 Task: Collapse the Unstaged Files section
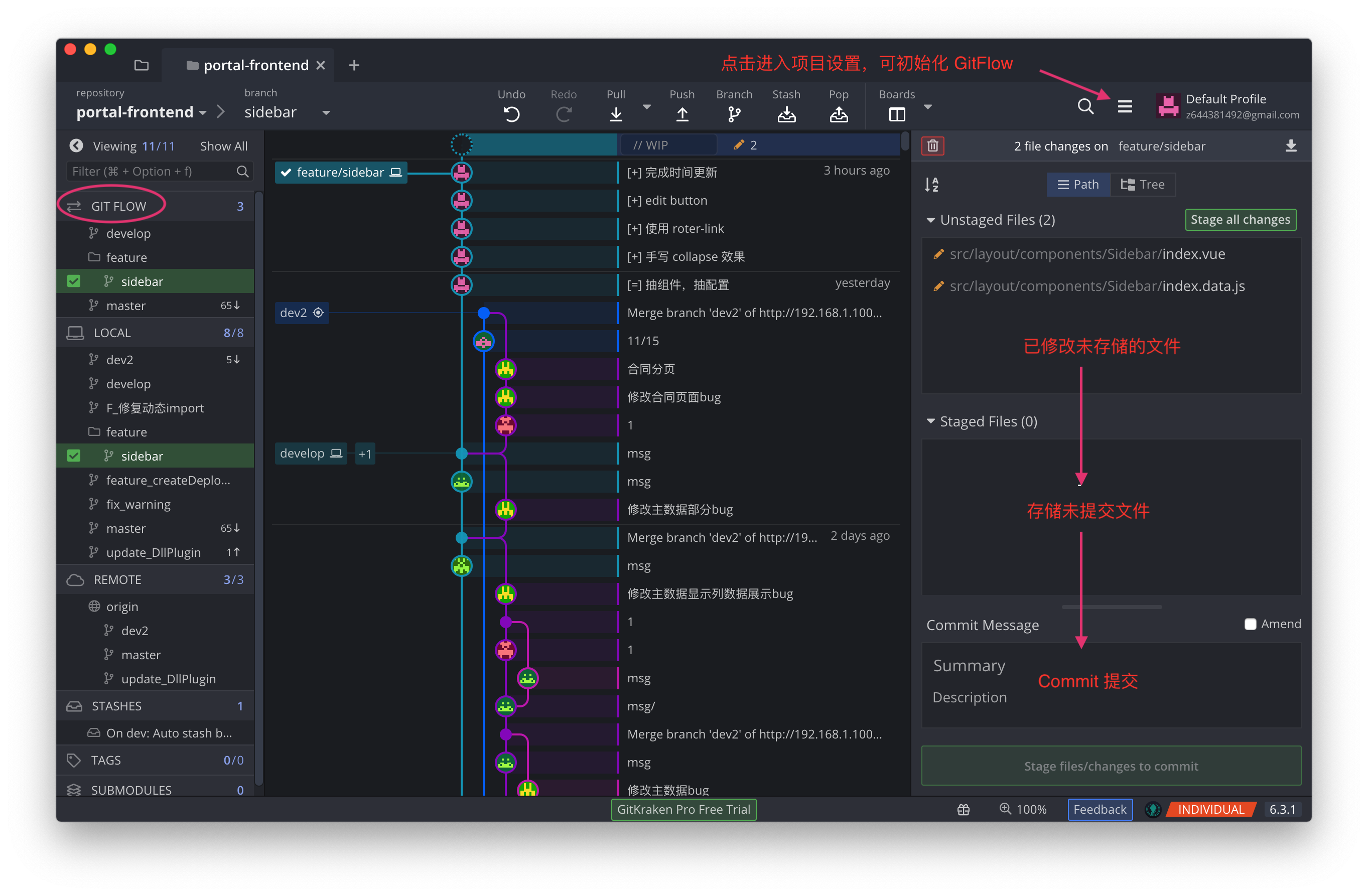930,220
